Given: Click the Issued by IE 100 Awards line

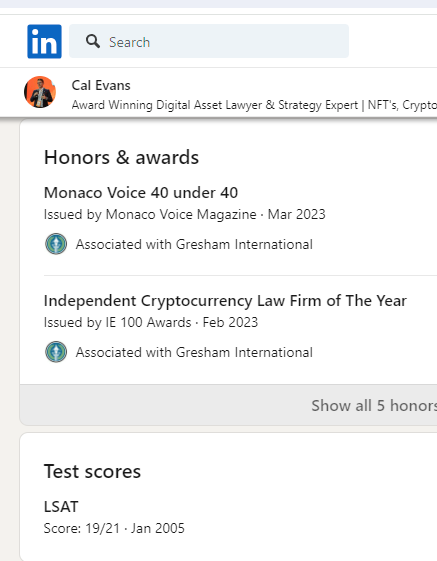Looking at the screenshot, I should (x=151, y=322).
